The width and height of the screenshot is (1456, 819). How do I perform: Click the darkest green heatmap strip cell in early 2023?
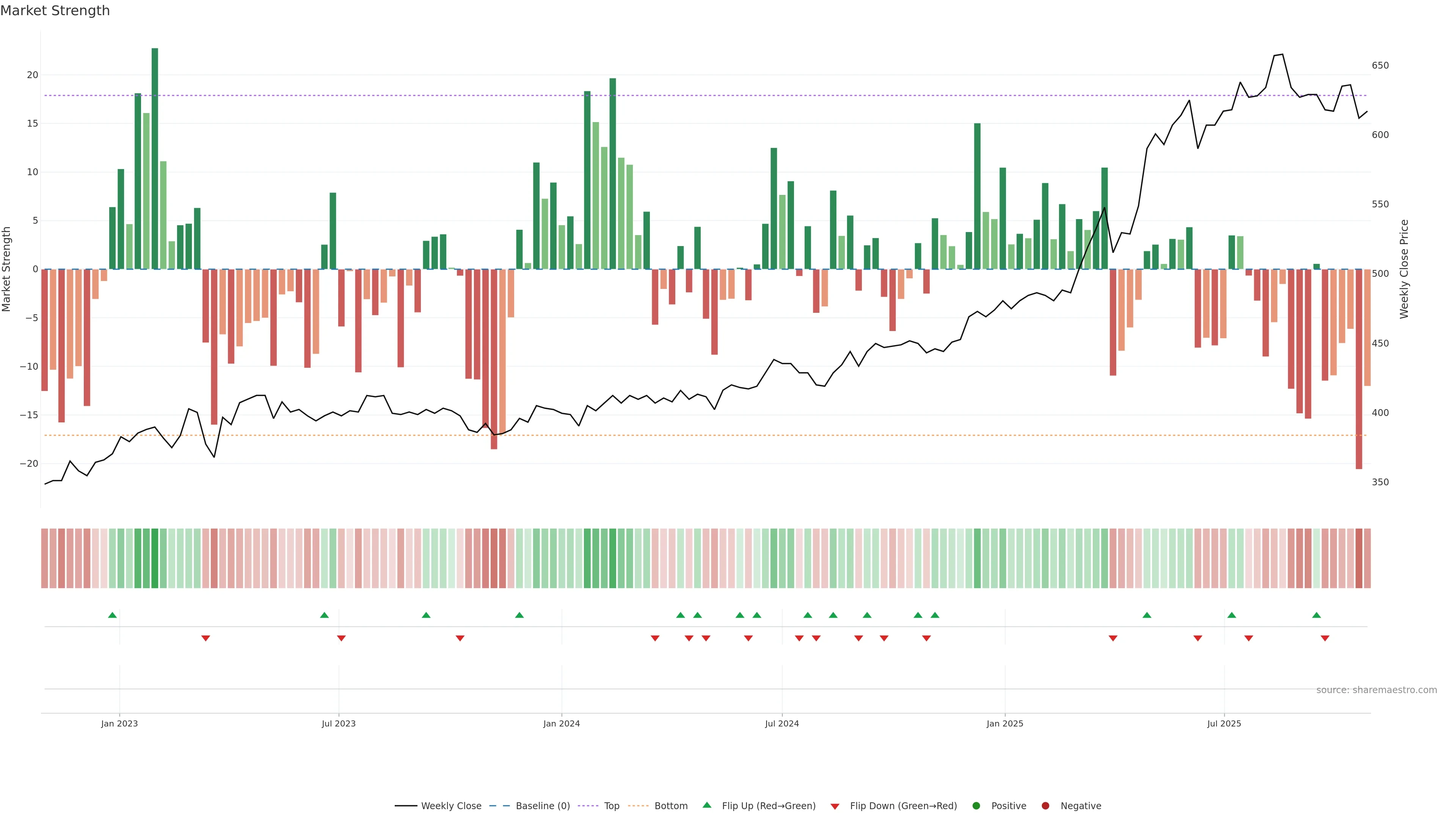(155, 559)
